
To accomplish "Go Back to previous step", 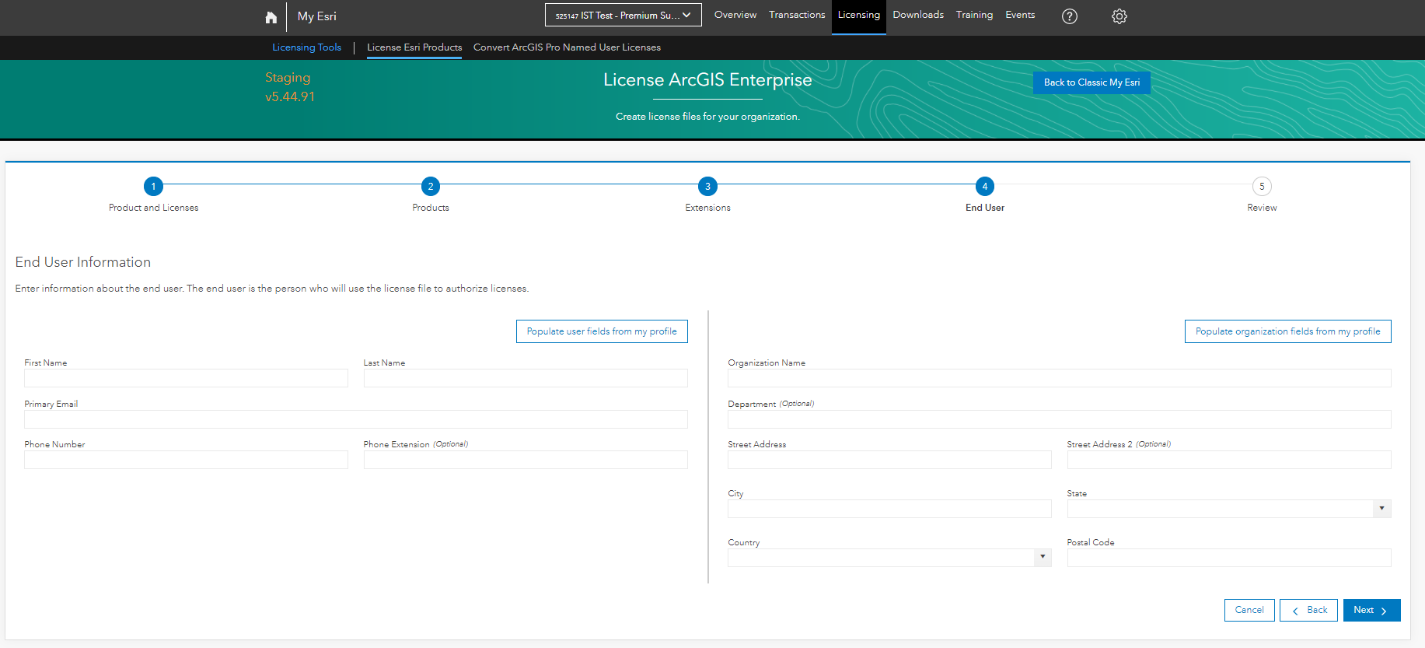I will (1309, 610).
